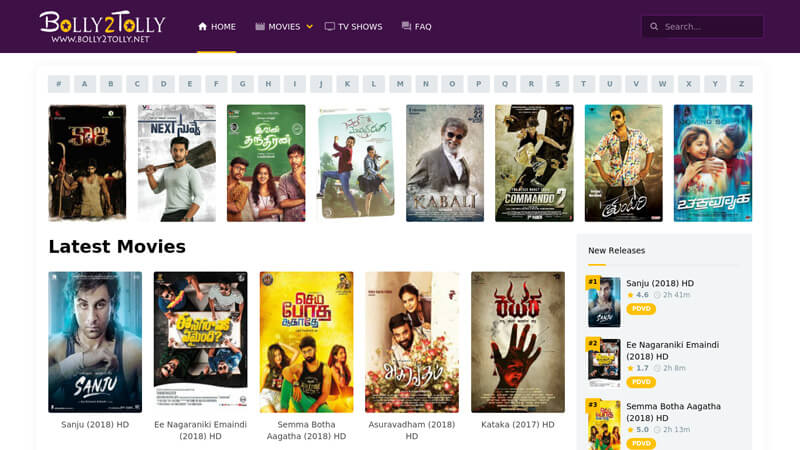The width and height of the screenshot is (800, 450).
Task: Click the Bolly2Tolly site logo
Action: tap(103, 27)
